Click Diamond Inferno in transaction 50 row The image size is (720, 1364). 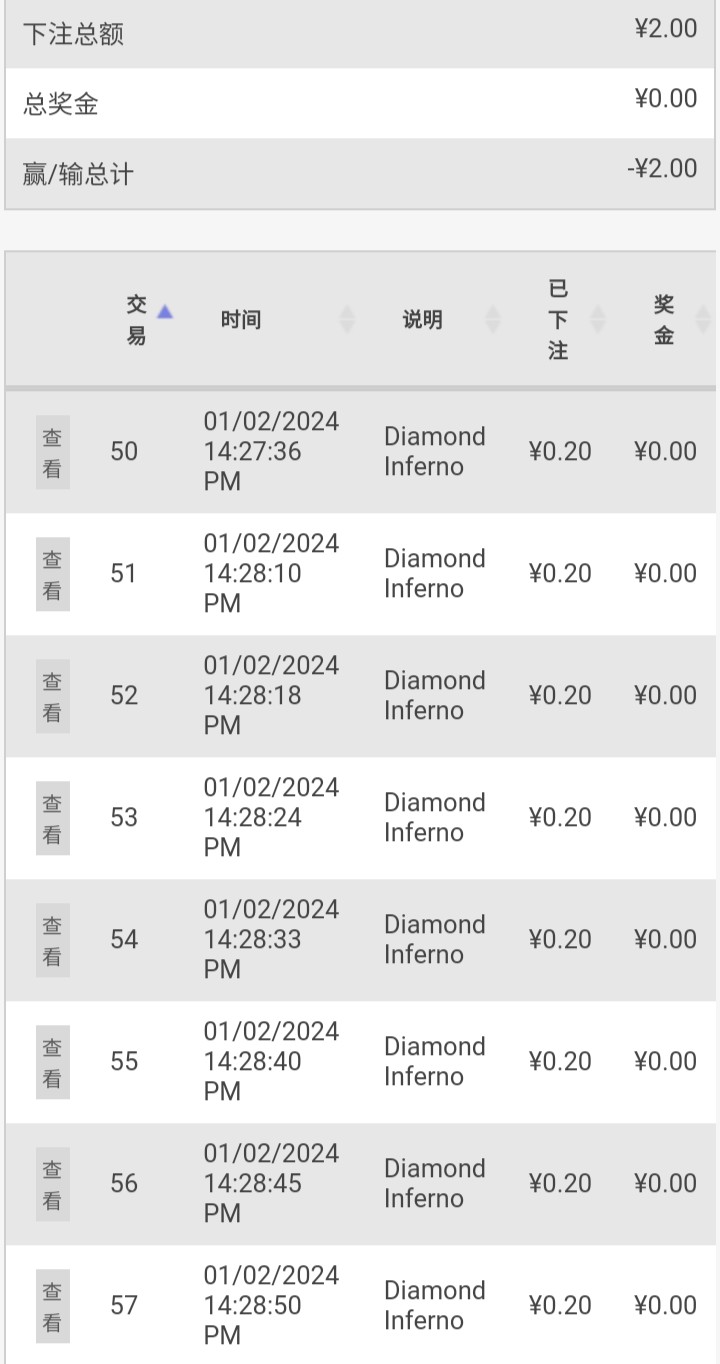coord(434,452)
